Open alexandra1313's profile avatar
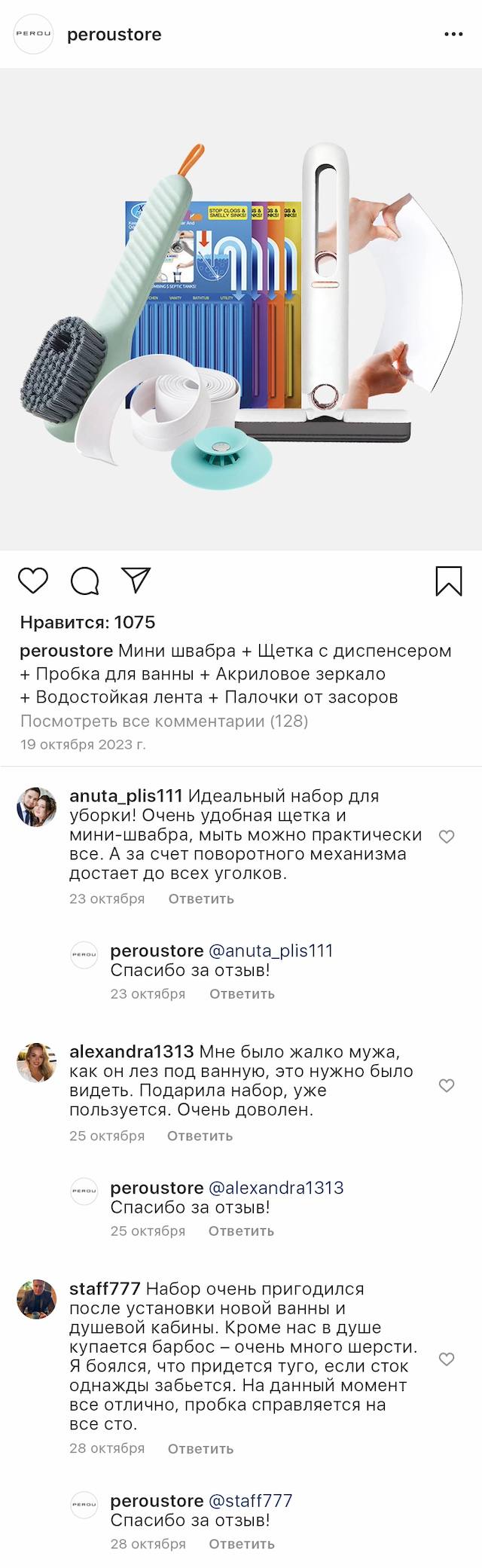482x1568 pixels. click(x=37, y=1063)
